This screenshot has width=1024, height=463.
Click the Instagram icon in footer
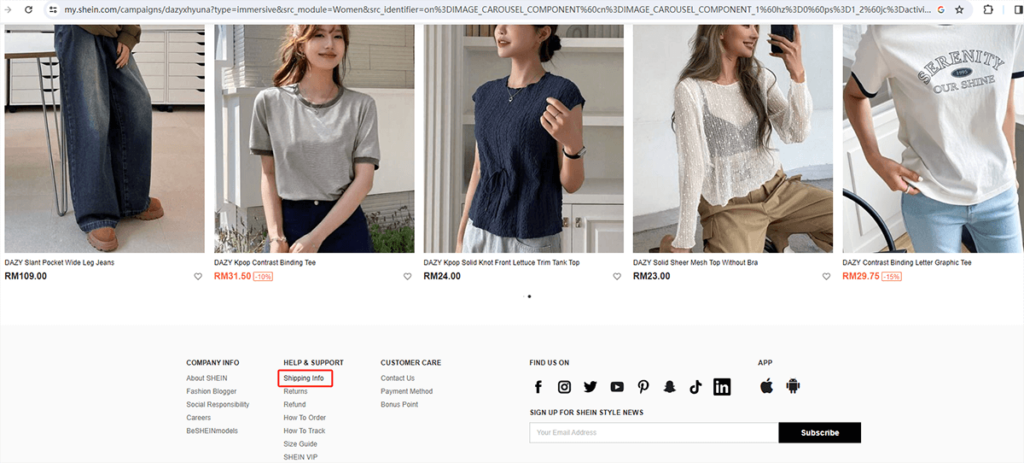[x=564, y=387]
